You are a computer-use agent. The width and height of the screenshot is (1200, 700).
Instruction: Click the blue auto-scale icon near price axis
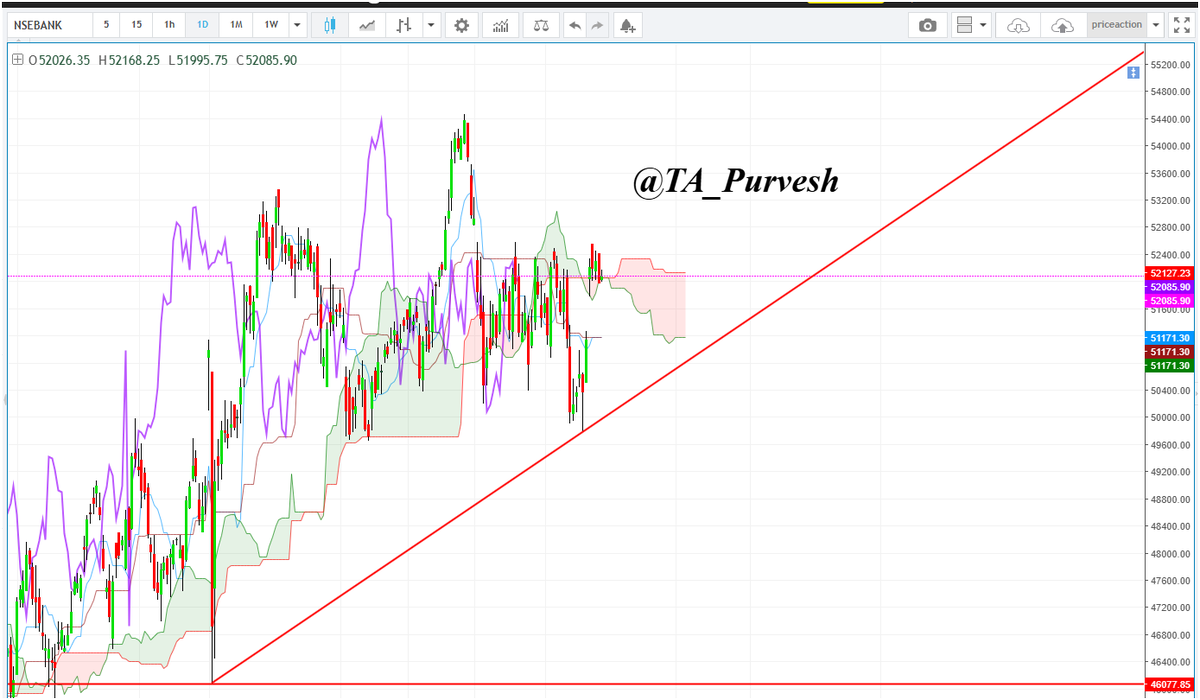coord(1133,73)
